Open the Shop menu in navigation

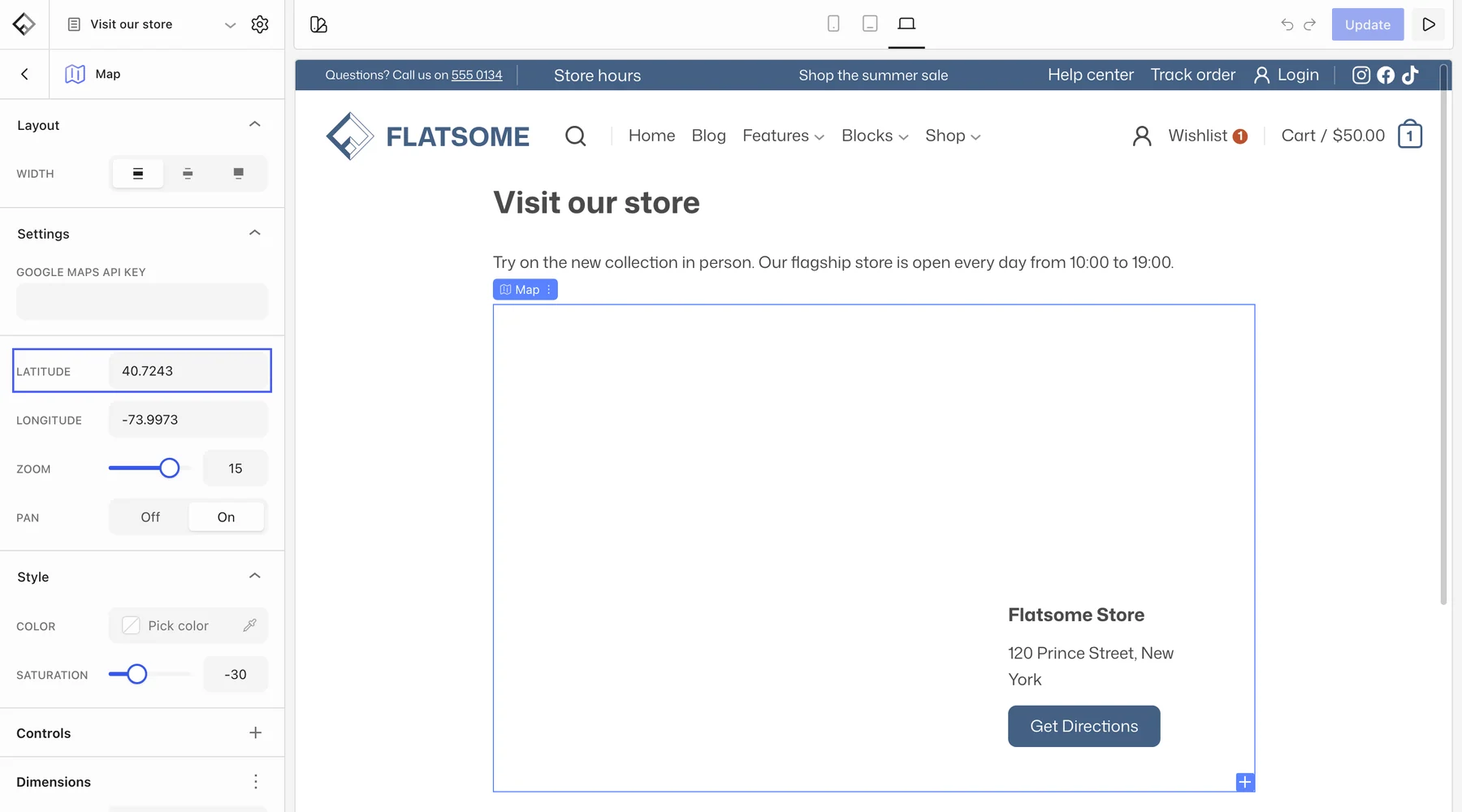953,136
